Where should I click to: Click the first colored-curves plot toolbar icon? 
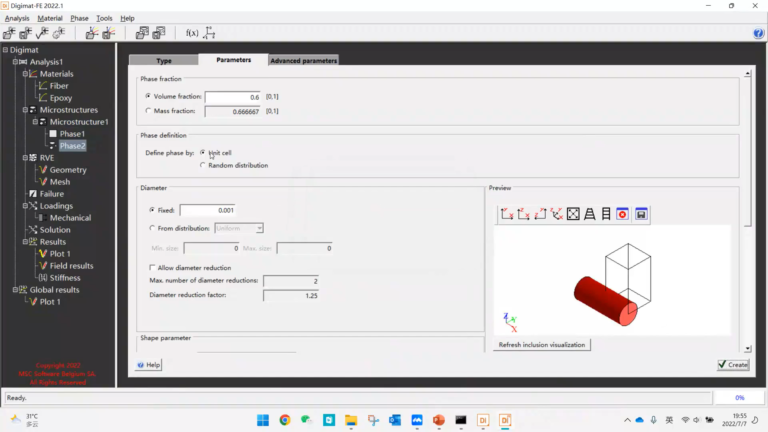[92, 33]
